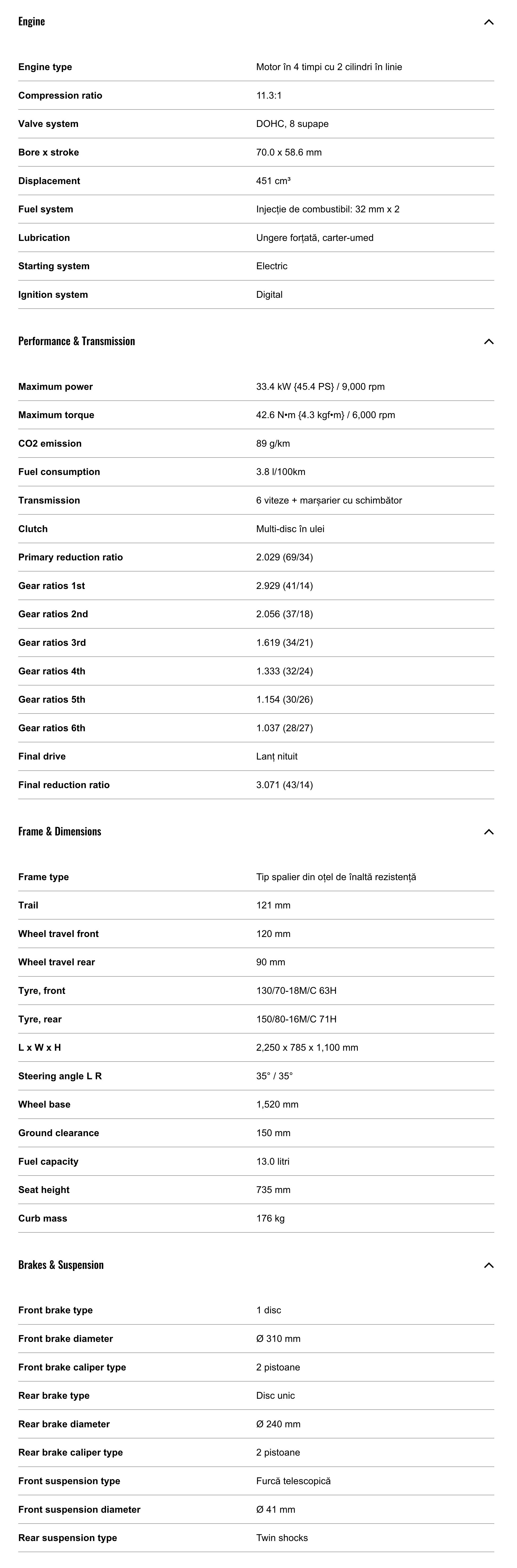Click the Frame & Dimensions heading
The width and height of the screenshot is (517, 1568).
tap(60, 831)
